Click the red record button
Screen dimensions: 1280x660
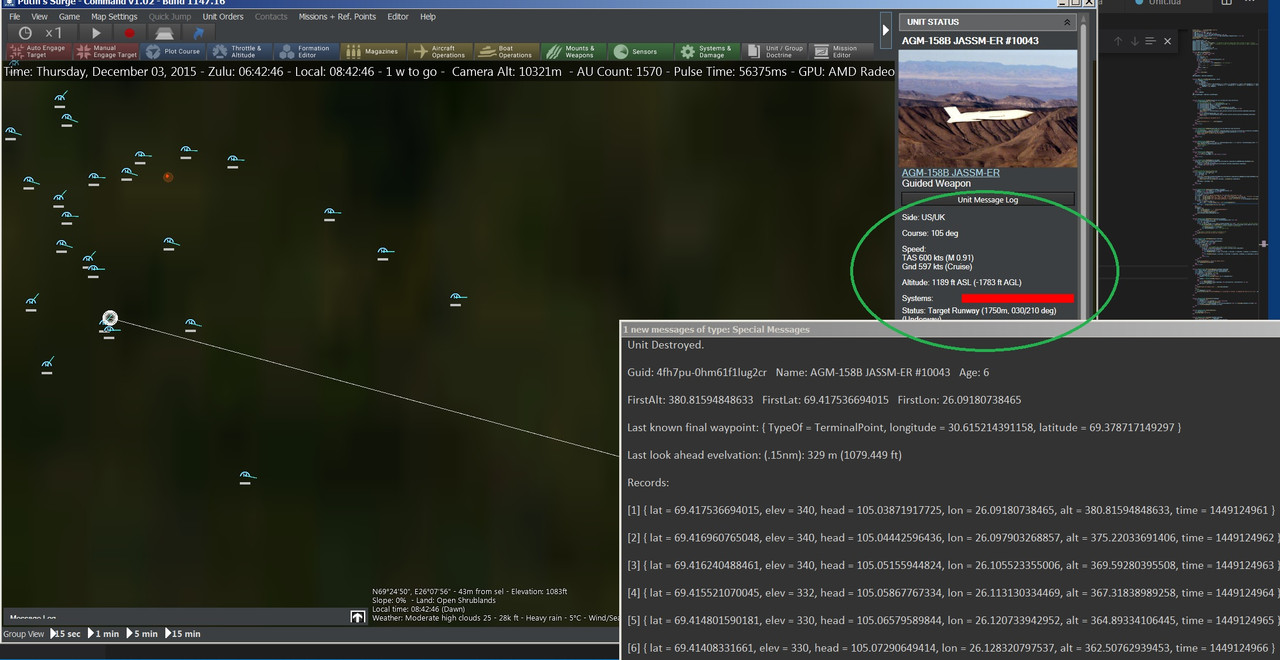129,33
